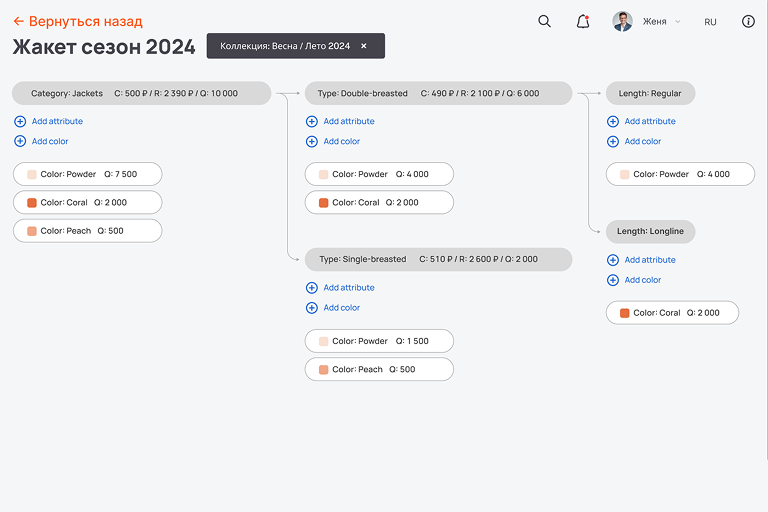Image resolution: width=768 pixels, height=512 pixels.
Task: Open user avatar for Женя
Action: click(x=622, y=21)
